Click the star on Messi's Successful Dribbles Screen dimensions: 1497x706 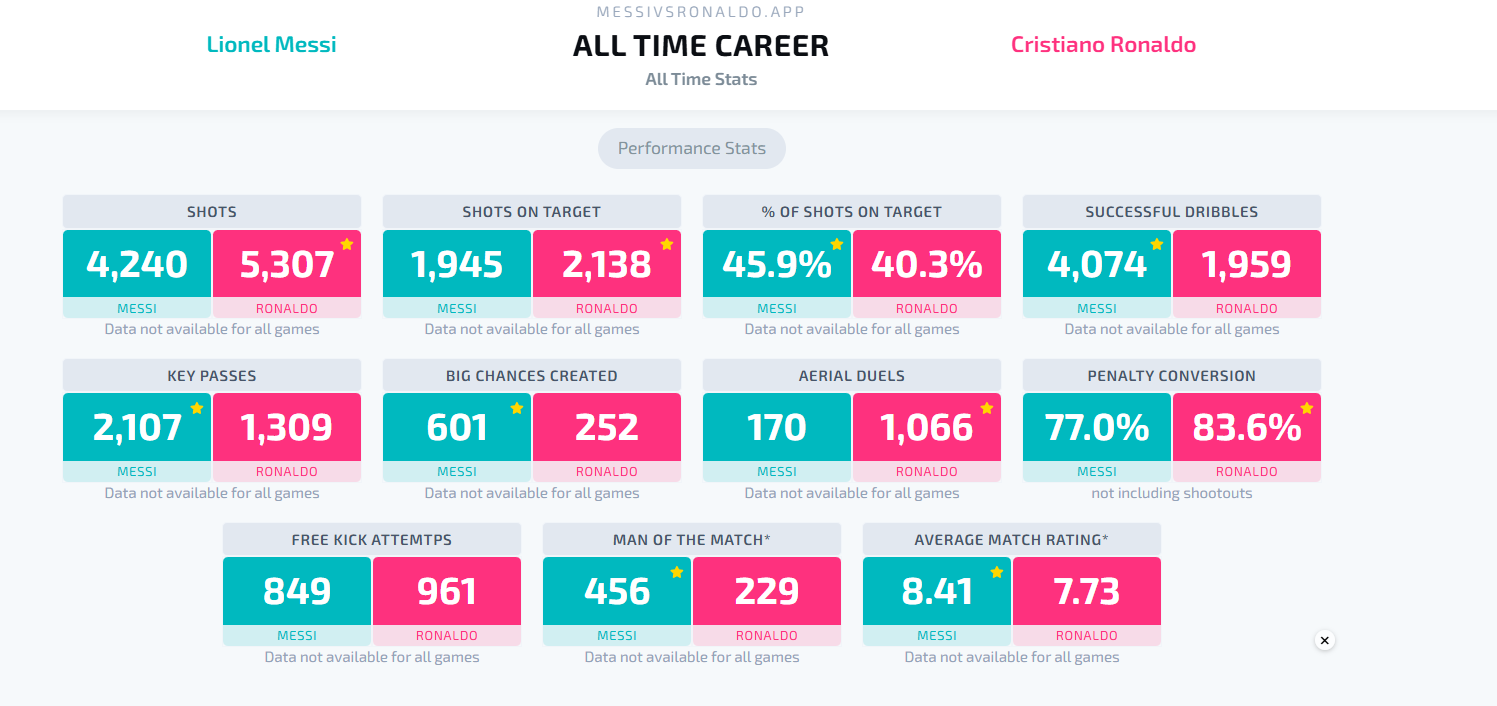[1157, 244]
